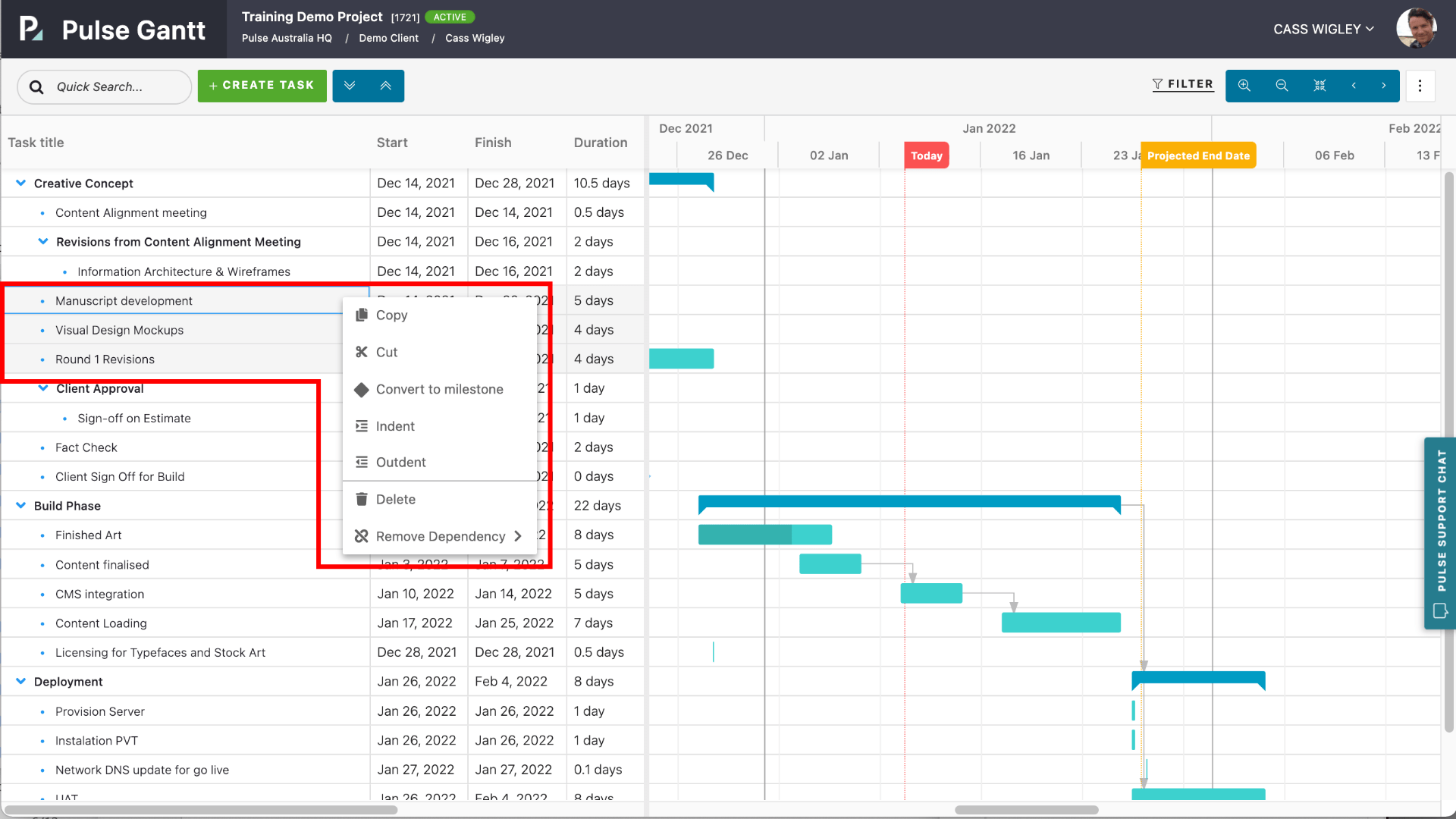The image size is (1456, 819).
Task: Click inside the Quick Search field
Action: [104, 86]
